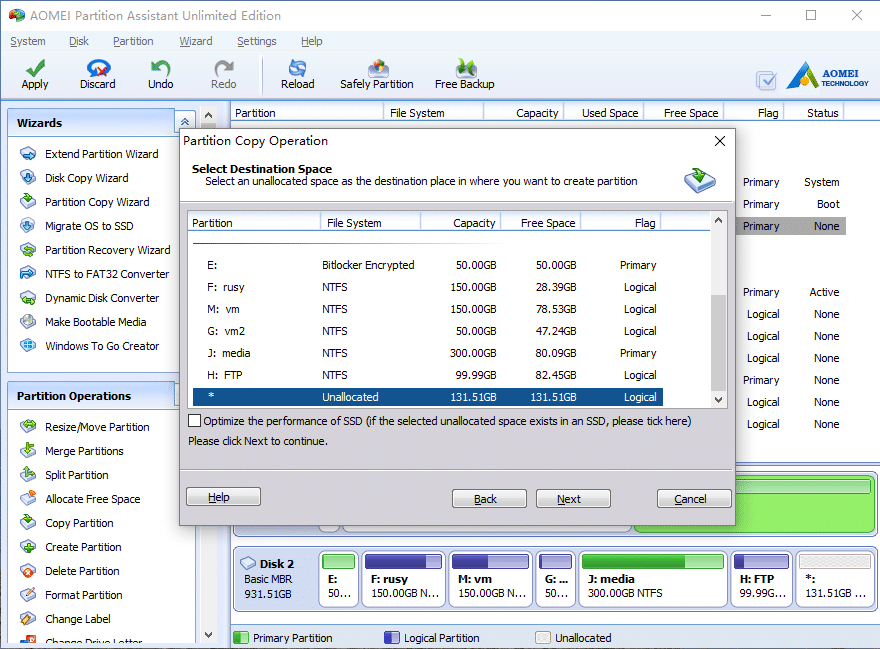Select the G: vm2 partition row

tap(428, 331)
